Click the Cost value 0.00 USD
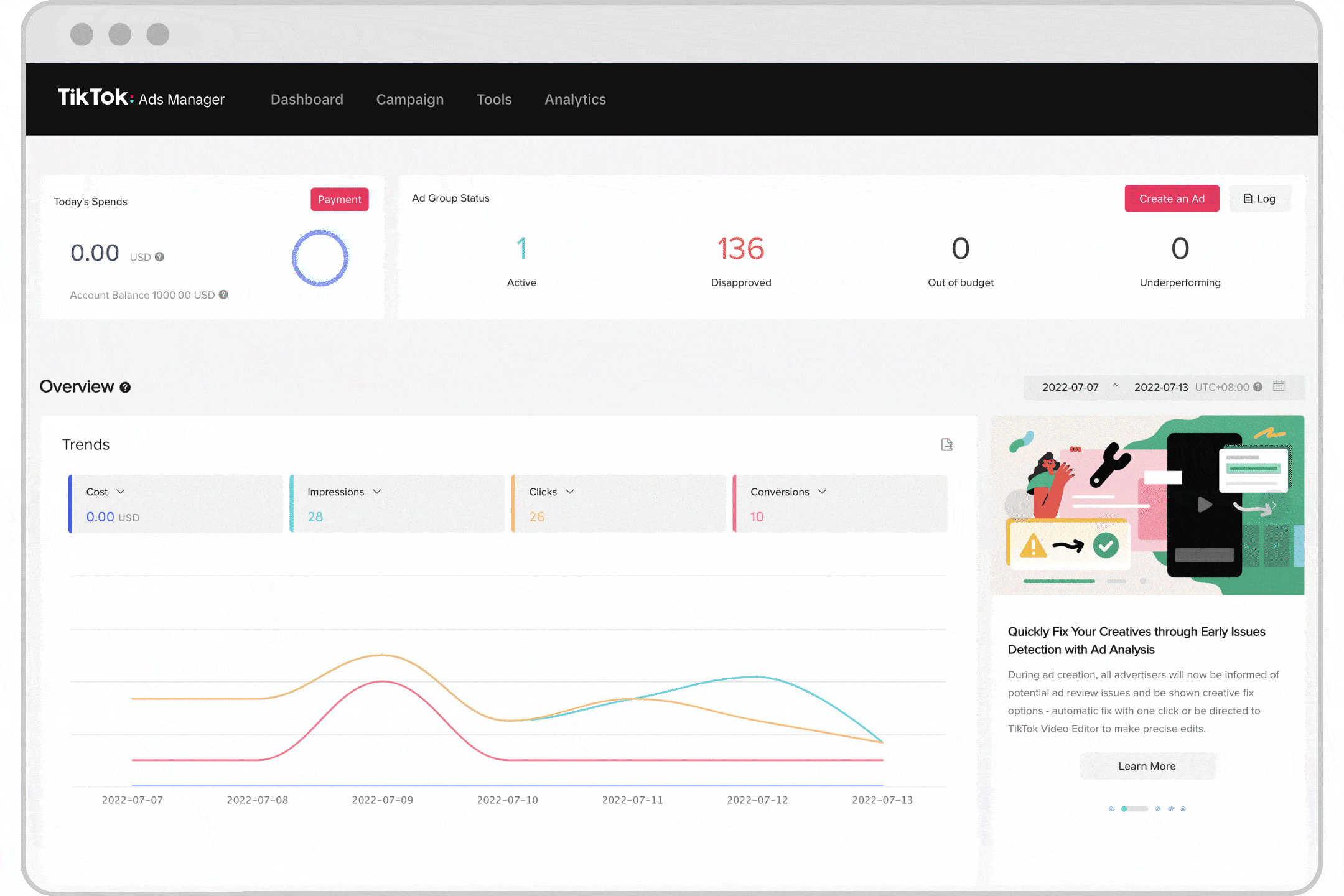This screenshot has width=1344, height=896. [x=113, y=517]
